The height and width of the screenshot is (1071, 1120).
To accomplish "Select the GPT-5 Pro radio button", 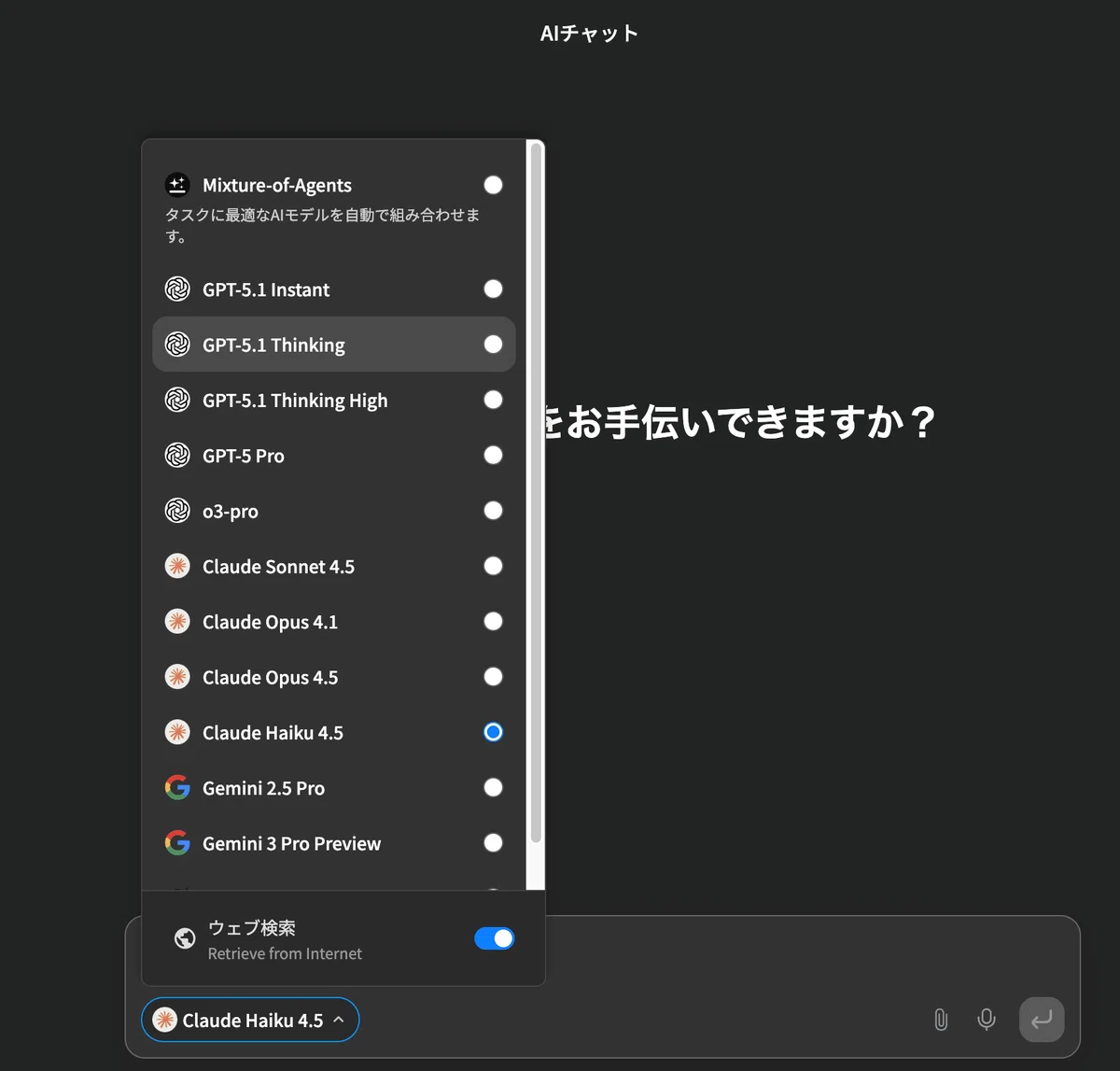I will tap(493, 455).
